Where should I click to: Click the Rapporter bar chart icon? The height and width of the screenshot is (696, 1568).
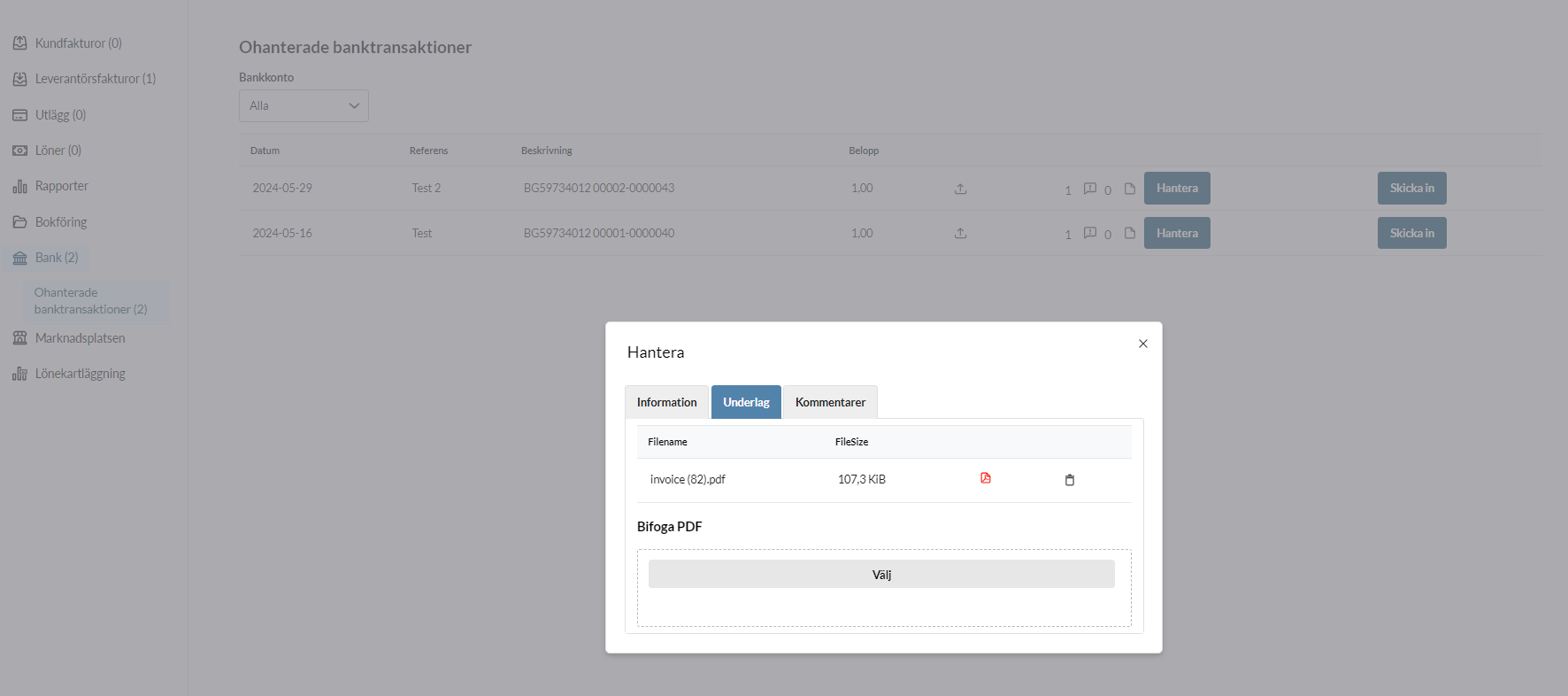pyautogui.click(x=19, y=186)
